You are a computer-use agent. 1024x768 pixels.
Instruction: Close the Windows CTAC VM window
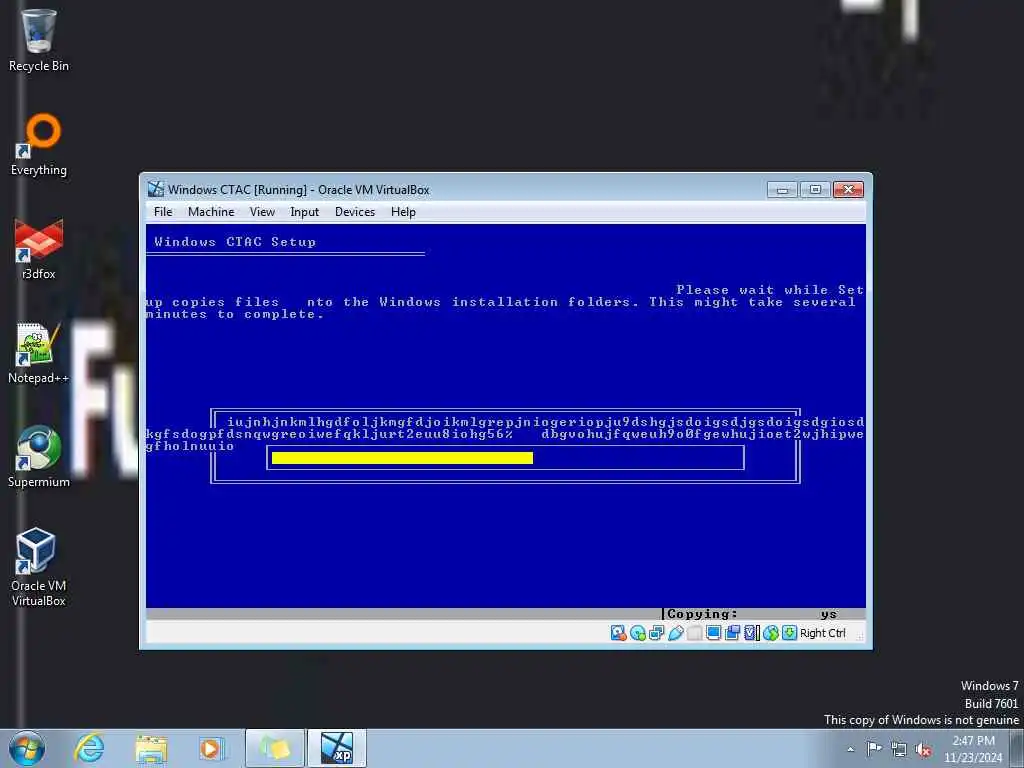[x=848, y=189]
